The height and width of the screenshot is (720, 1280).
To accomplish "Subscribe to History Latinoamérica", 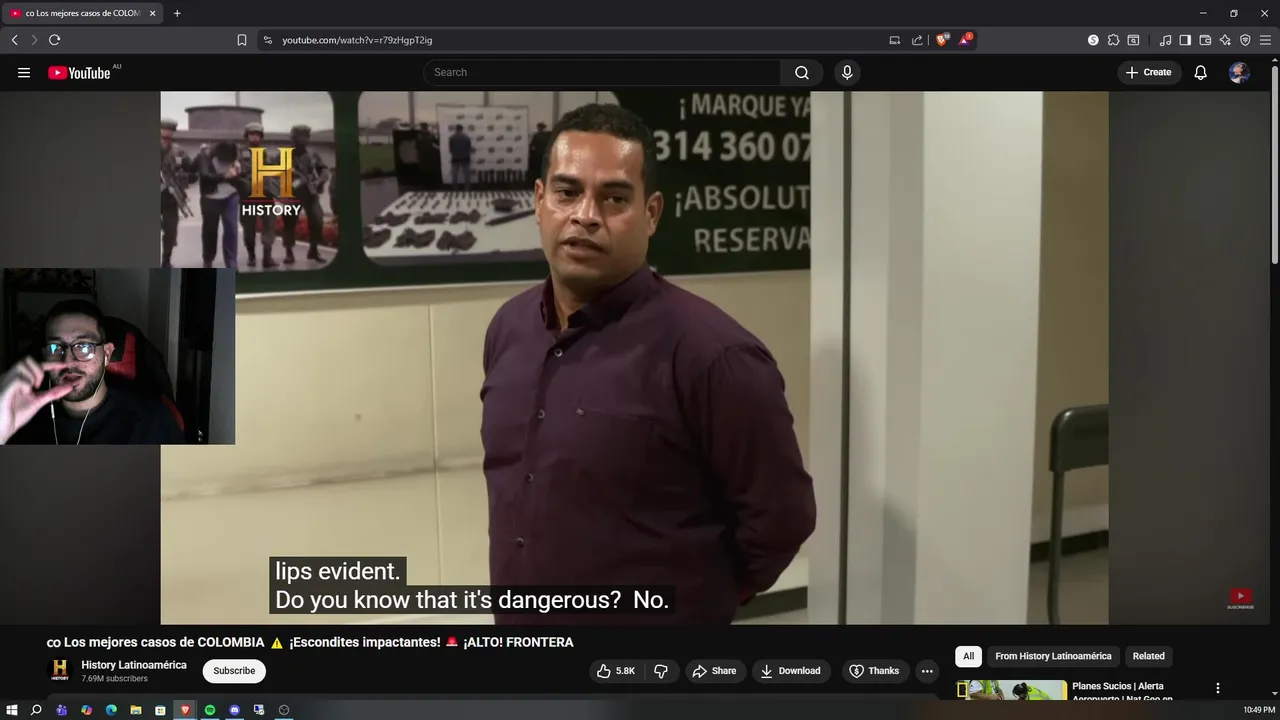I will point(234,671).
